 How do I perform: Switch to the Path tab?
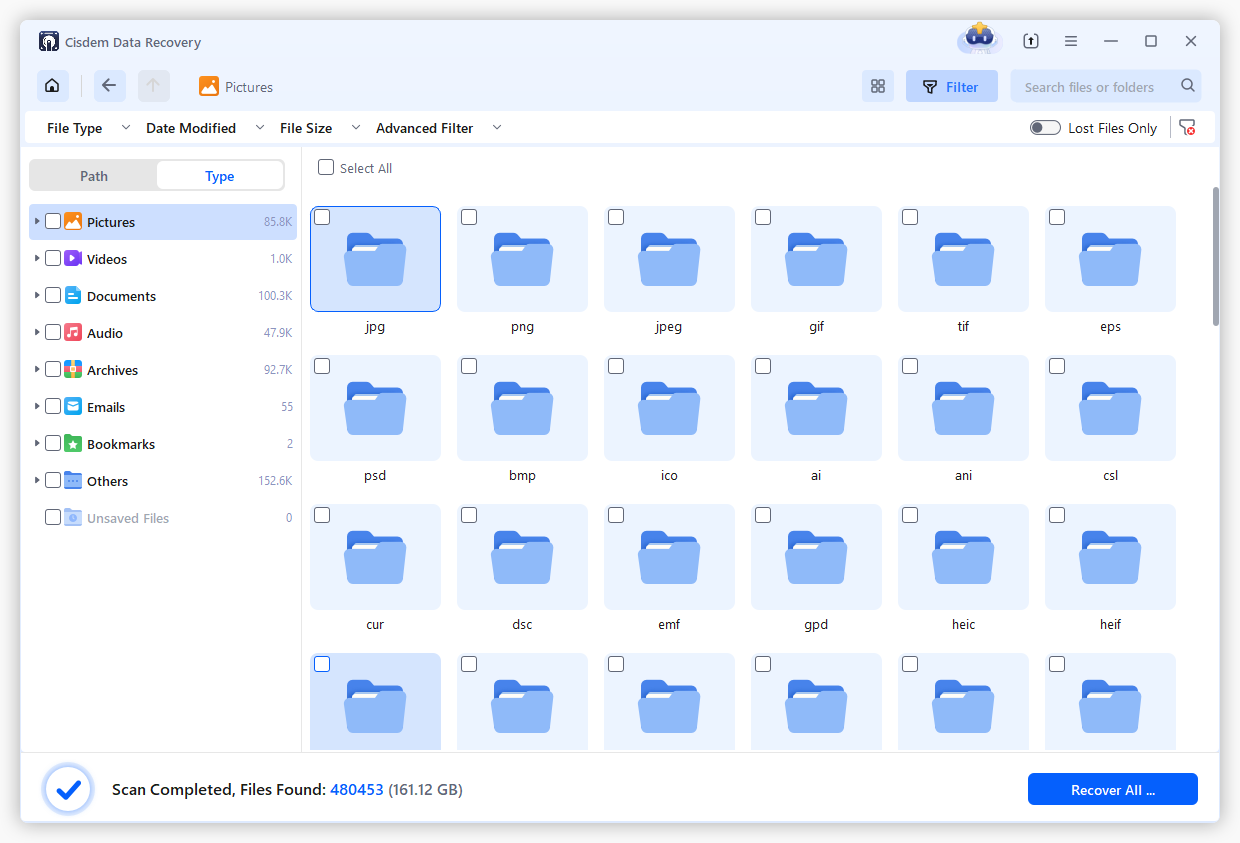[93, 175]
